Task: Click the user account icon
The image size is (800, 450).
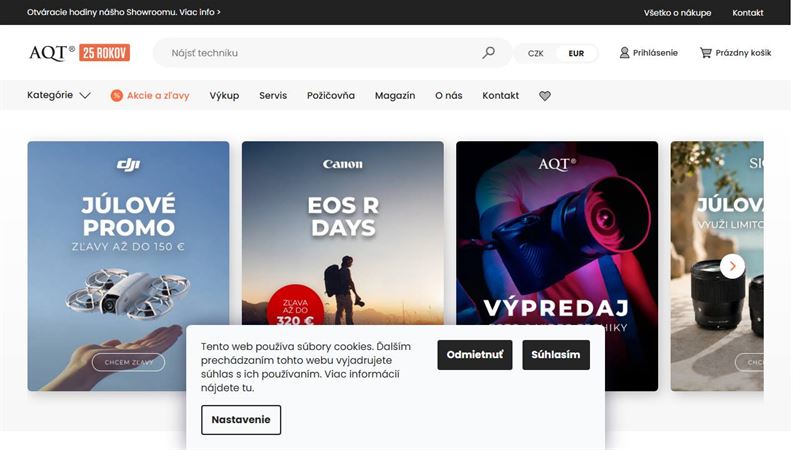Action: (624, 53)
